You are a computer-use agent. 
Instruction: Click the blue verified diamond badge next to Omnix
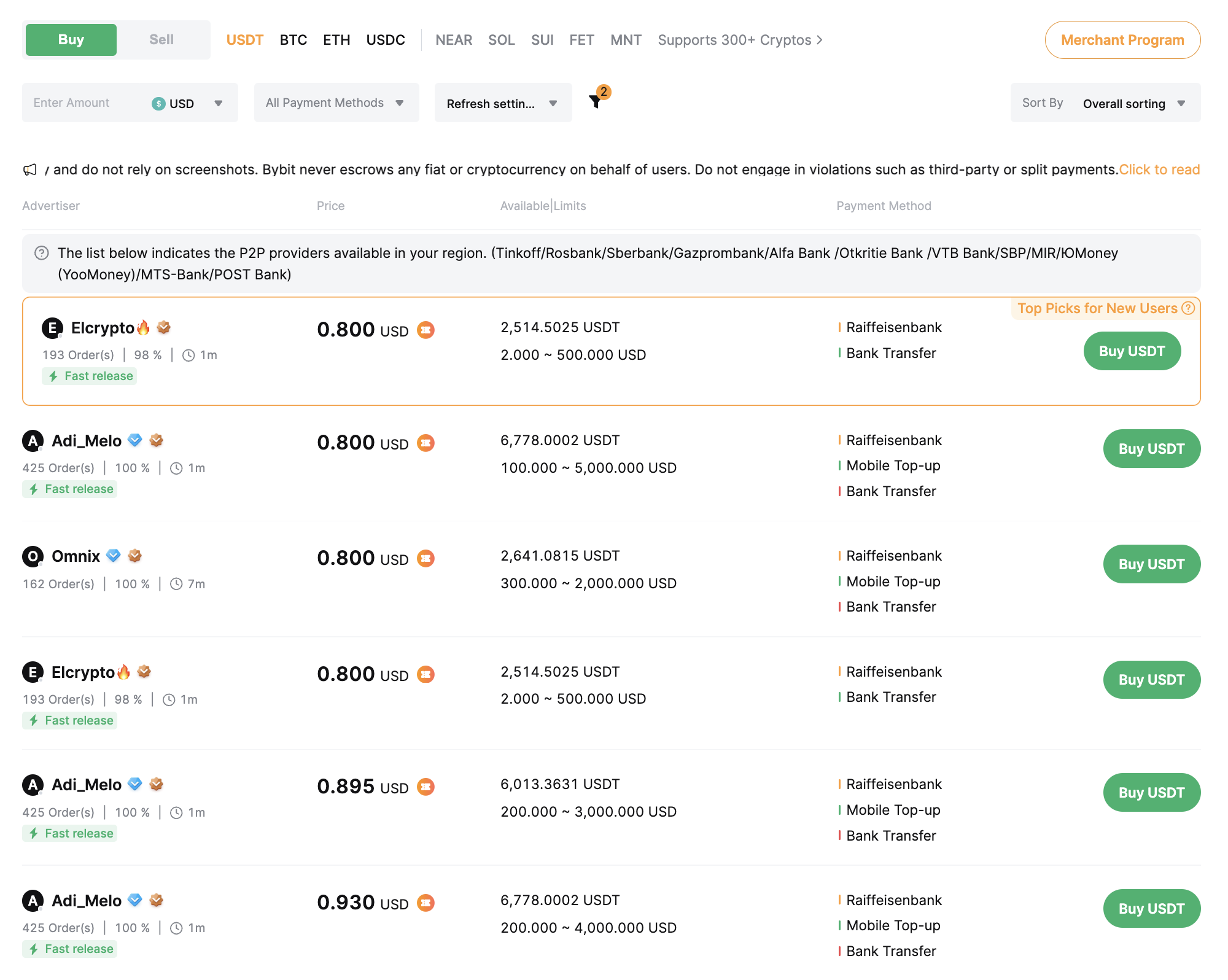click(114, 556)
